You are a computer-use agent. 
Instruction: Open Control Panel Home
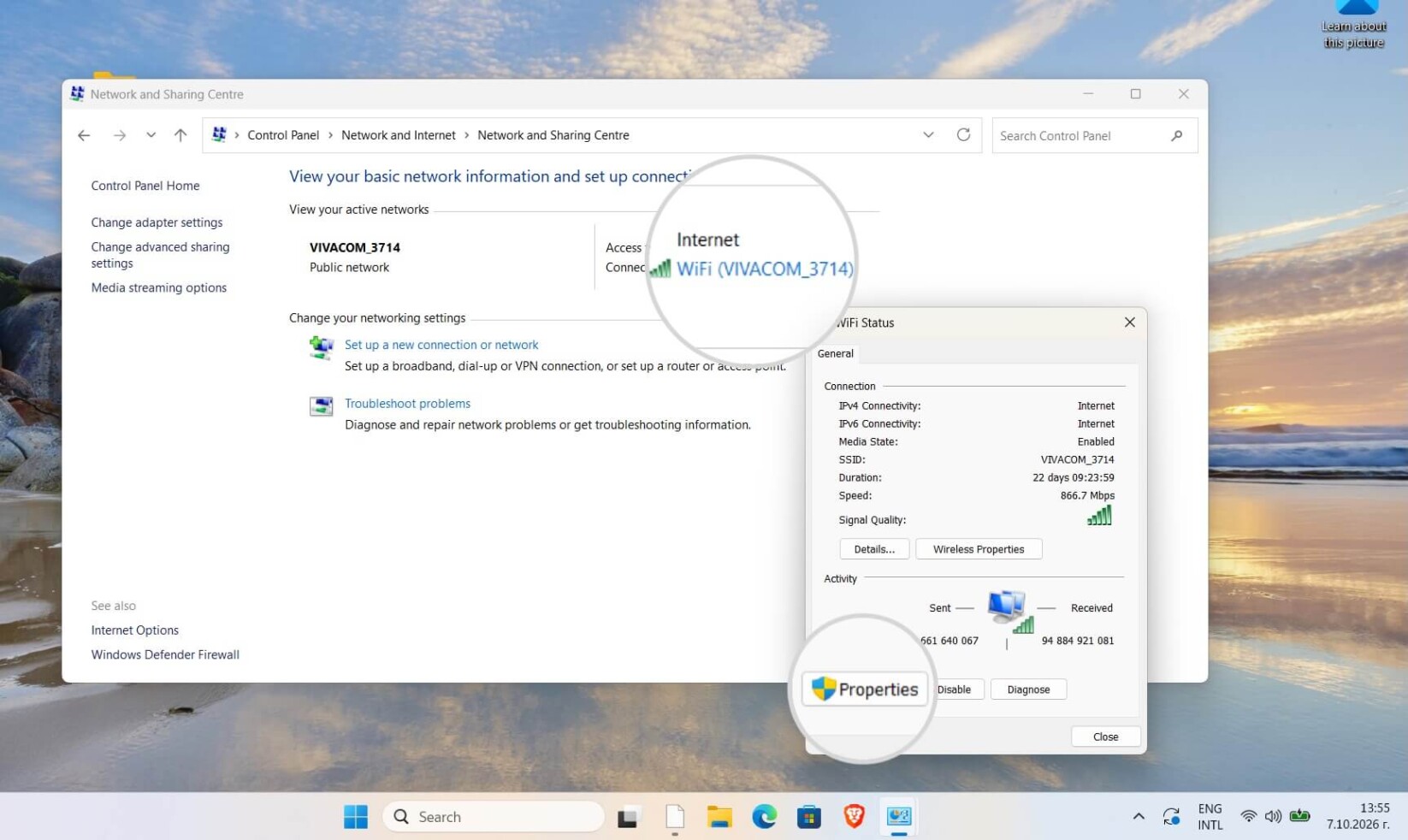point(145,186)
